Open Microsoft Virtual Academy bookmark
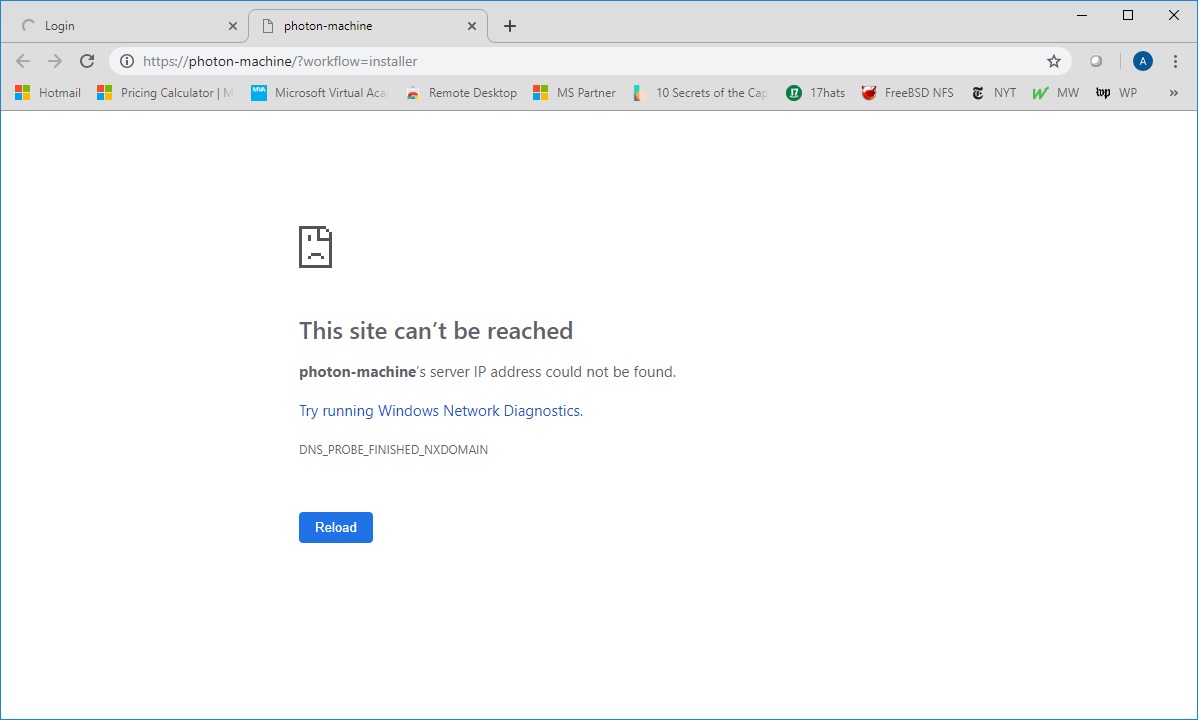This screenshot has height=720, width=1198. pyautogui.click(x=319, y=92)
